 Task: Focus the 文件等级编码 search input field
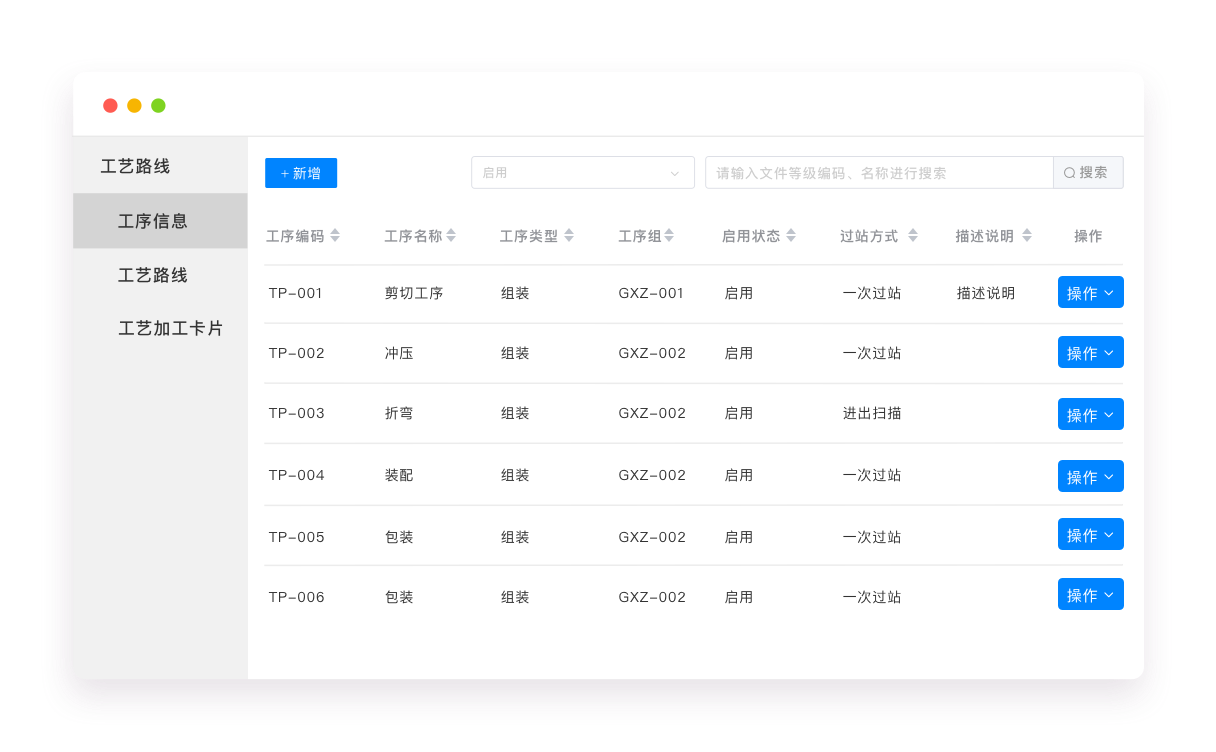[x=879, y=172]
